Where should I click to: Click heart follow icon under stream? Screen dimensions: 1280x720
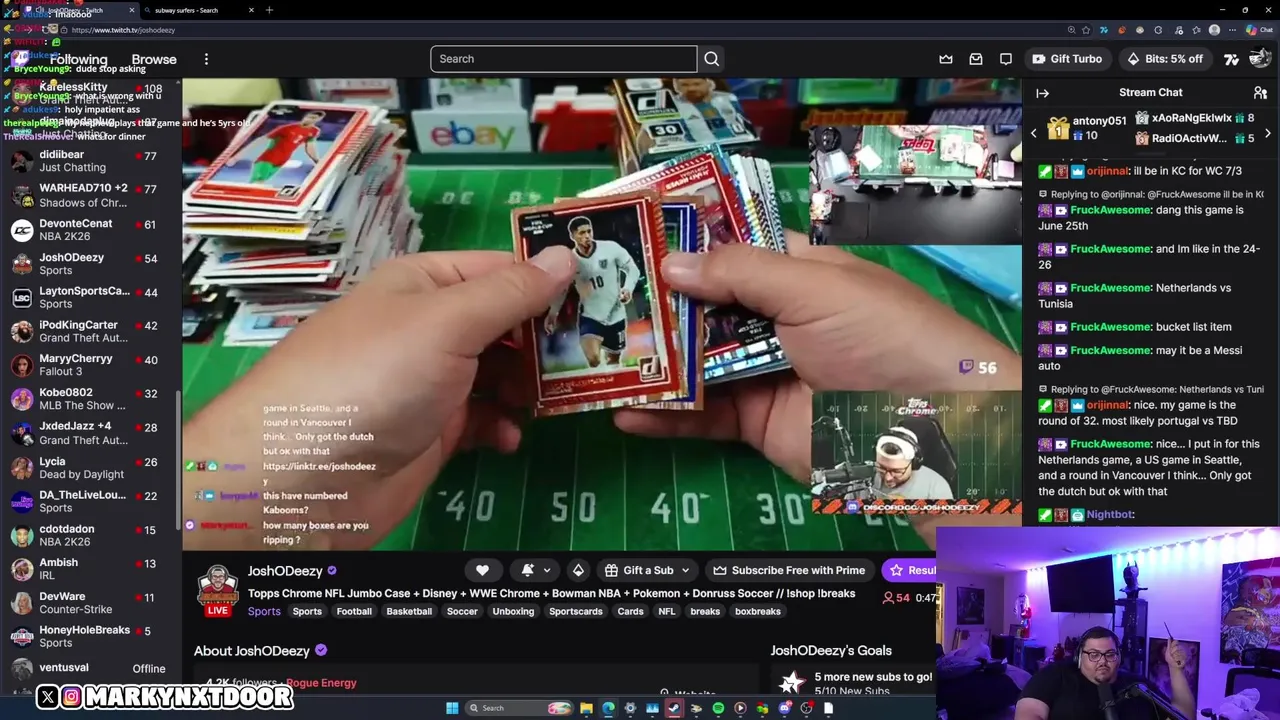482,570
